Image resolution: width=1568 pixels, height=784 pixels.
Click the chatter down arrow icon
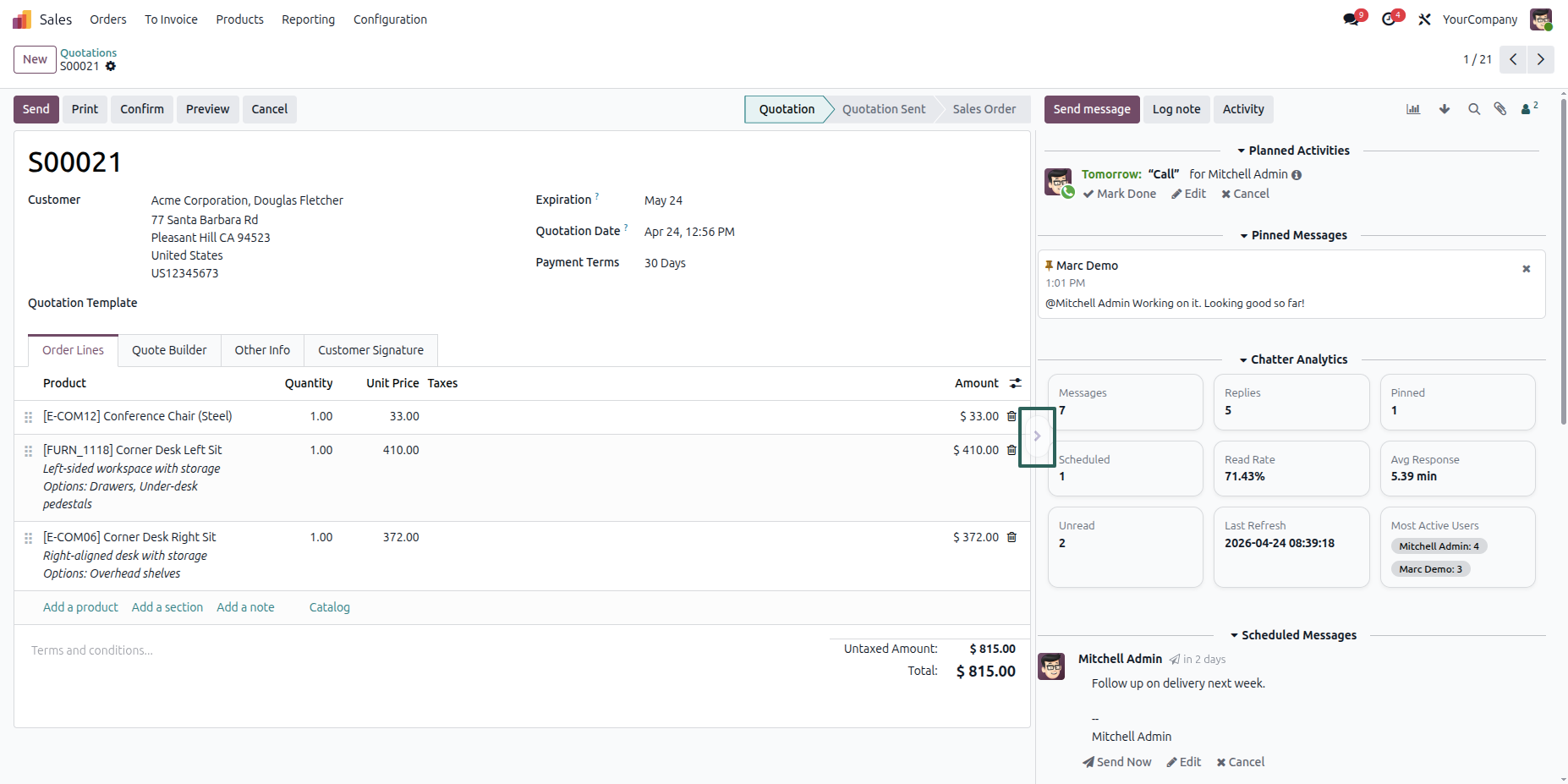(1445, 109)
